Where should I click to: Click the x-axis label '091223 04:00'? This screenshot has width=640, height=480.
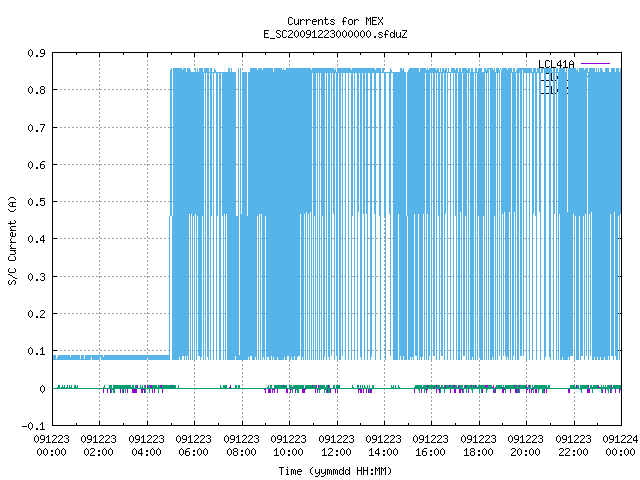(x=146, y=446)
